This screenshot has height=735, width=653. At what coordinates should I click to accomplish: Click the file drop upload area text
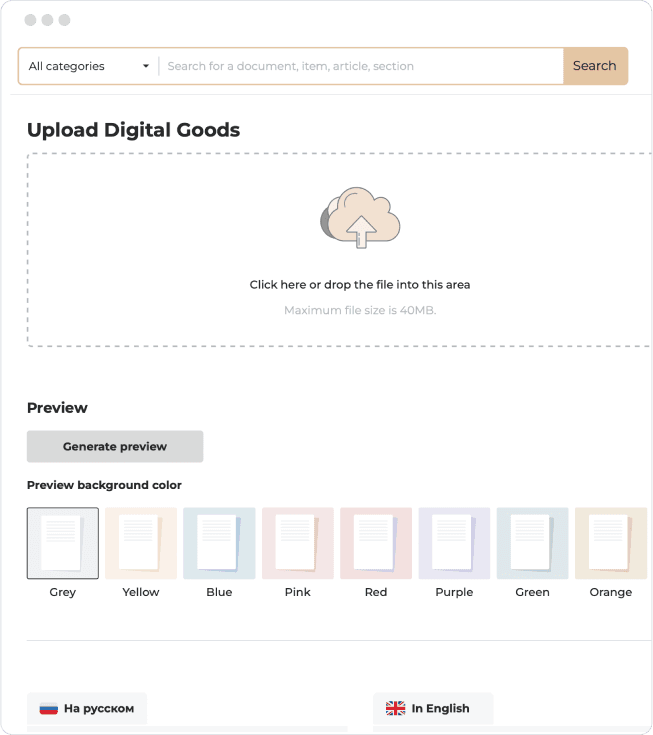pos(359,285)
